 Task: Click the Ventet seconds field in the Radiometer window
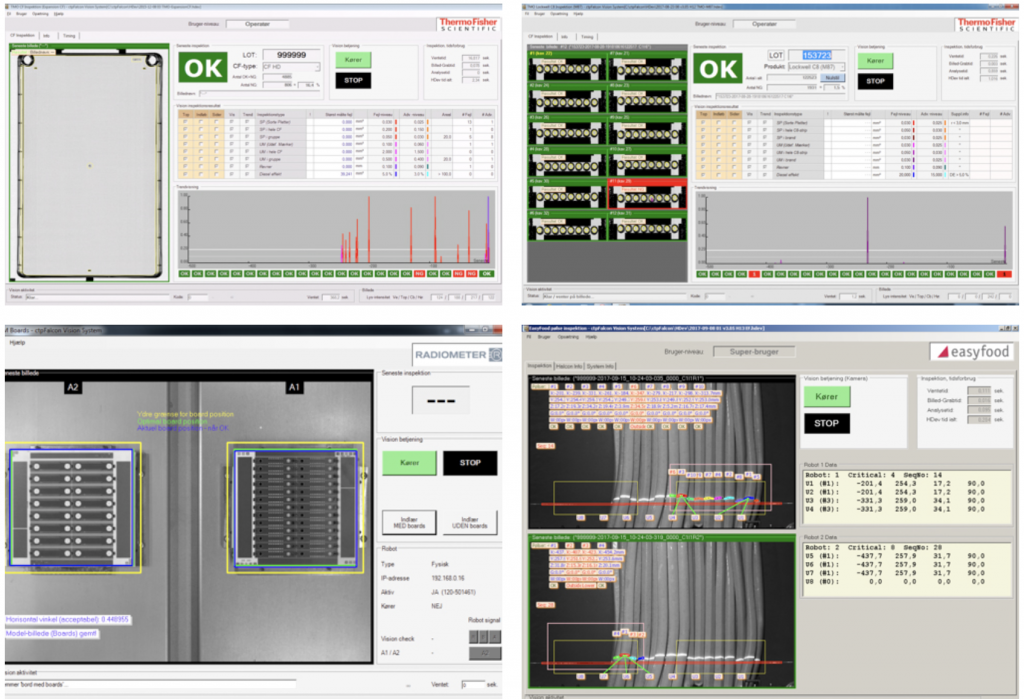point(473,685)
